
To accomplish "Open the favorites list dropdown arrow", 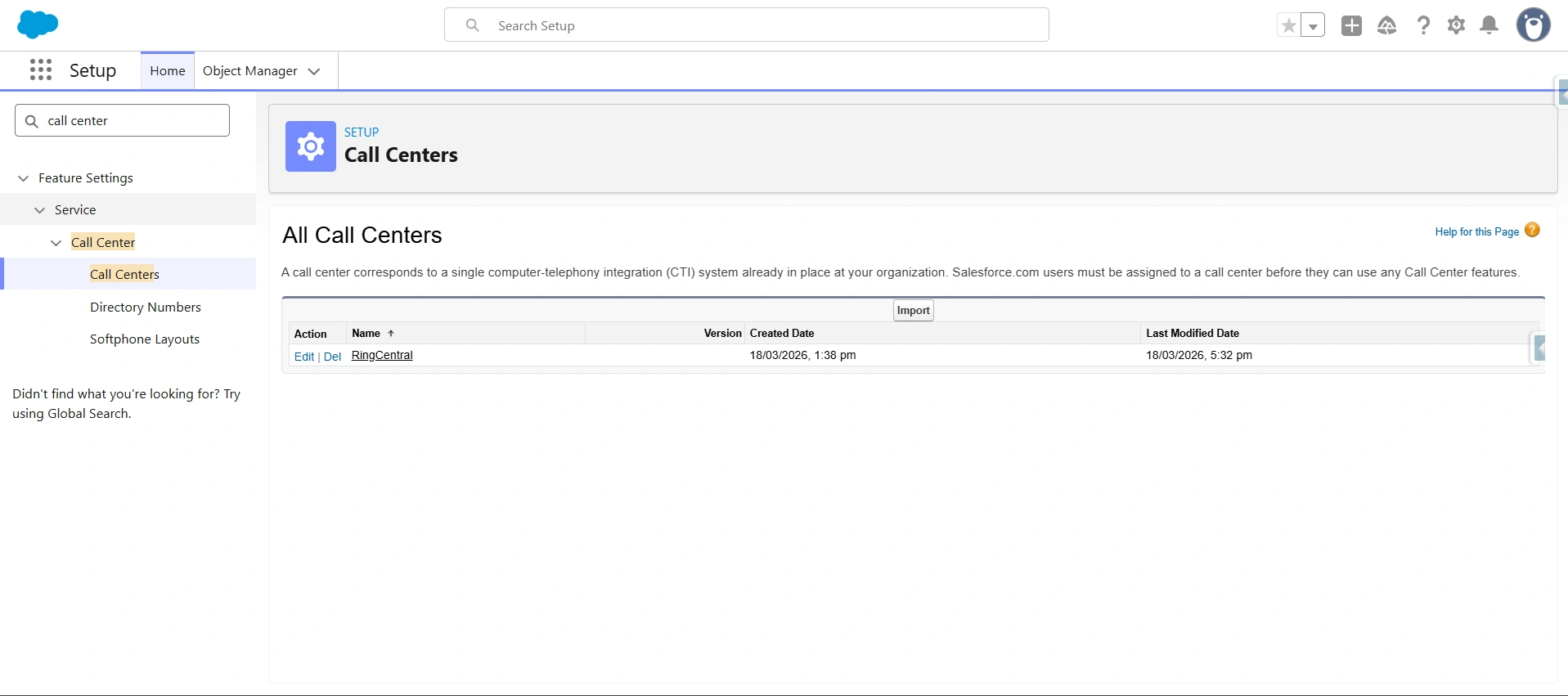I will (1313, 26).
